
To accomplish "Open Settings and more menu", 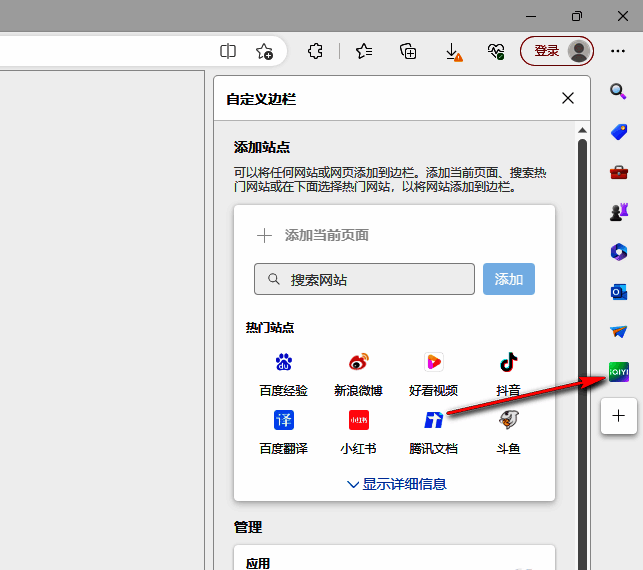I will [618, 51].
